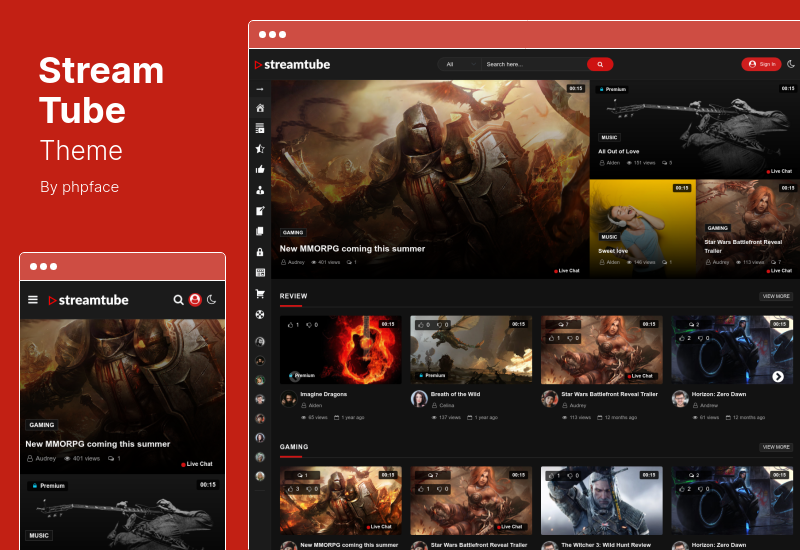Image resolution: width=800 pixels, height=550 pixels.
Task: Click VIEW MORE in the Gaming section
Action: point(776,447)
